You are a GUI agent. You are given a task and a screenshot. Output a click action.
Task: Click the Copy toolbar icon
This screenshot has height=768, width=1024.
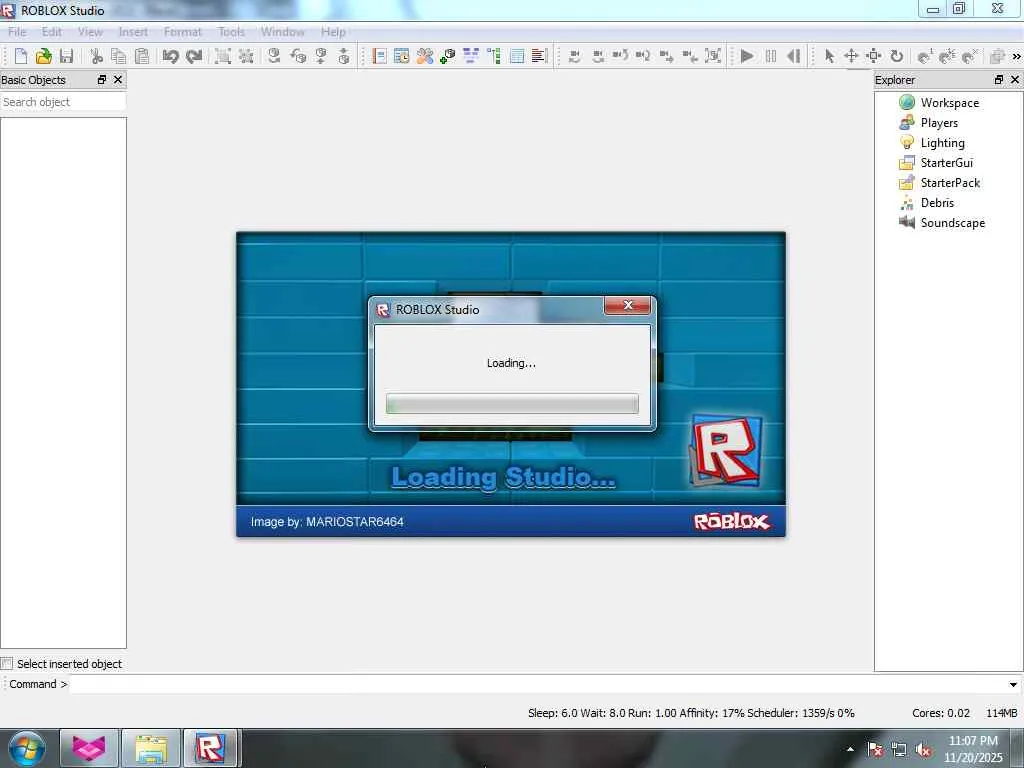[119, 56]
